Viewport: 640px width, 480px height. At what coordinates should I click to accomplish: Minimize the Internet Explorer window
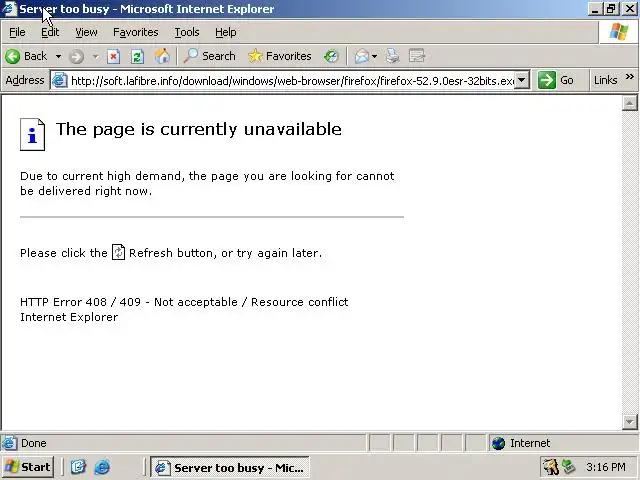(x=595, y=9)
